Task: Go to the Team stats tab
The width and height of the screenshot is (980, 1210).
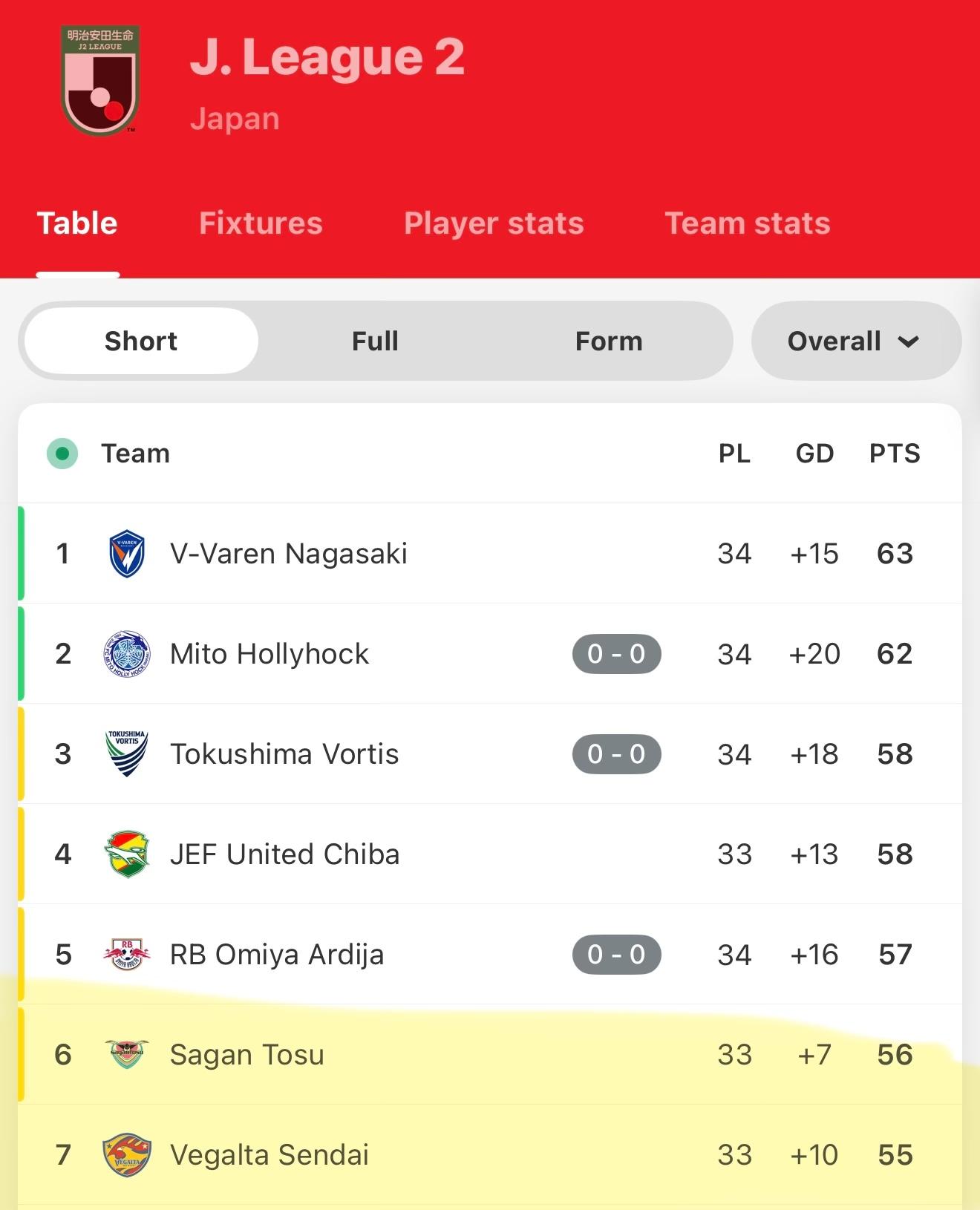Action: tap(748, 223)
